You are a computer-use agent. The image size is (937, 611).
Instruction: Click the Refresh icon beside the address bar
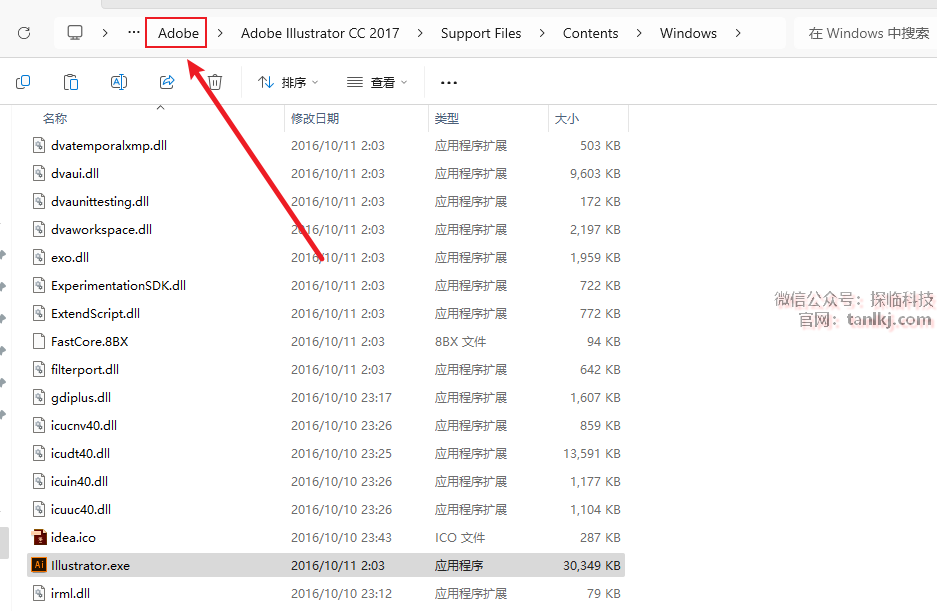[x=24, y=33]
